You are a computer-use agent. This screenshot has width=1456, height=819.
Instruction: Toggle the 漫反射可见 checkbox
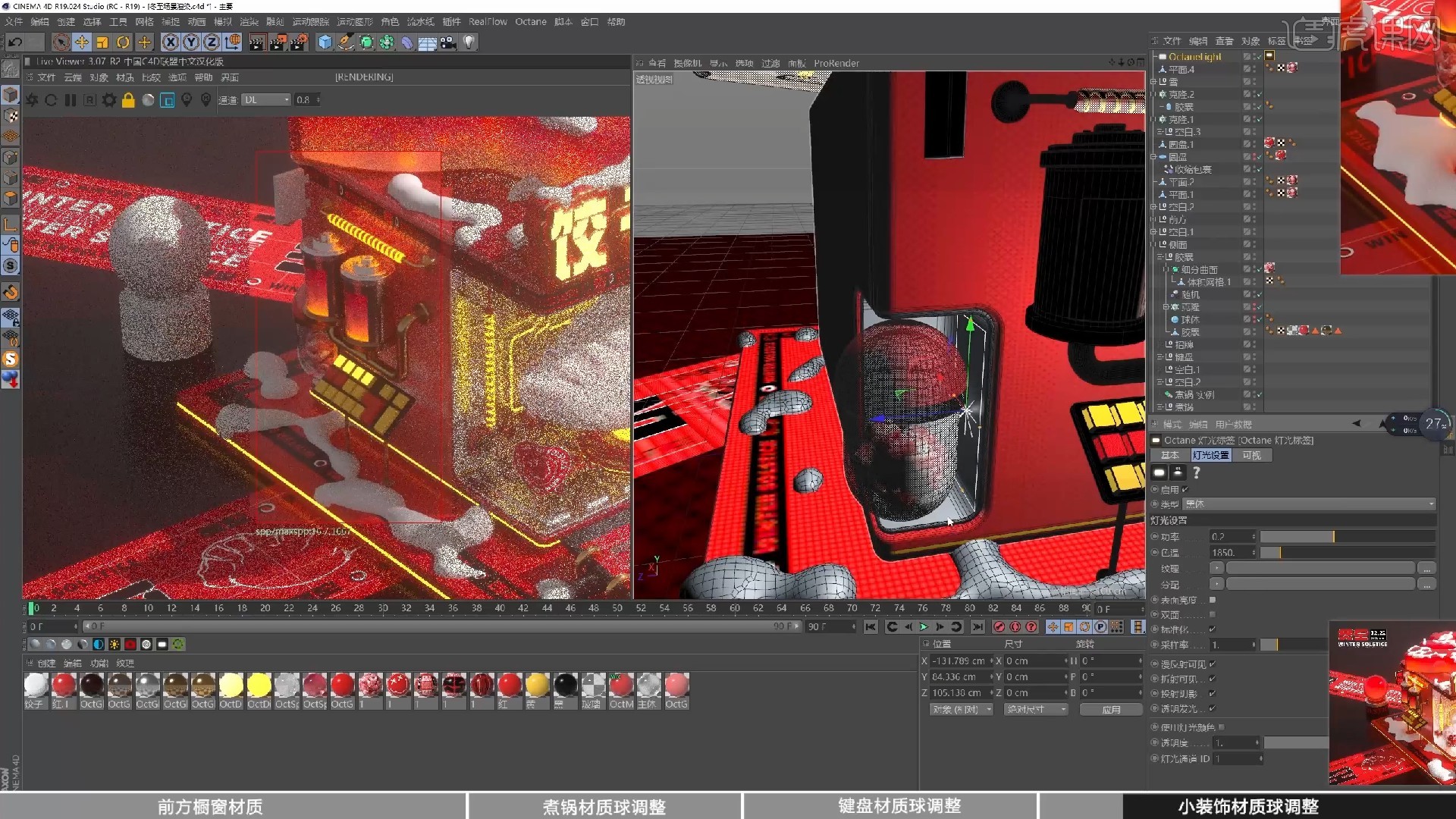1213,664
